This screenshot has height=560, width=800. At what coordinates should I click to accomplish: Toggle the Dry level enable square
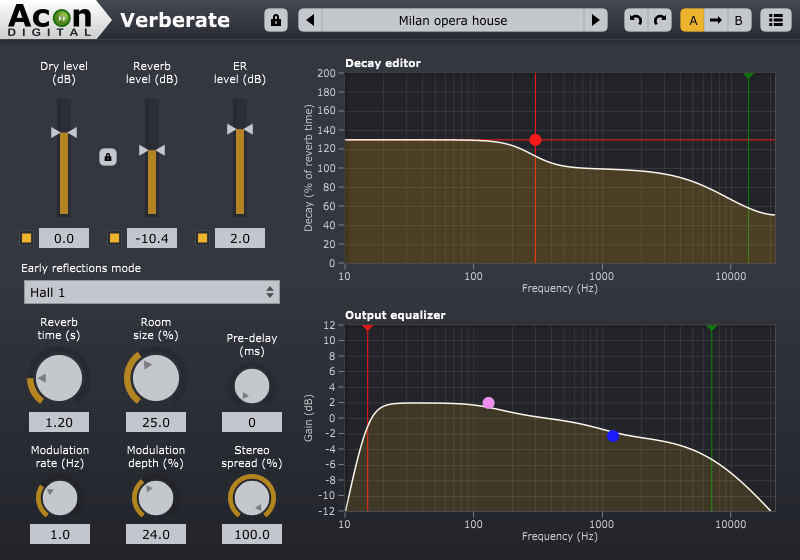point(27,238)
